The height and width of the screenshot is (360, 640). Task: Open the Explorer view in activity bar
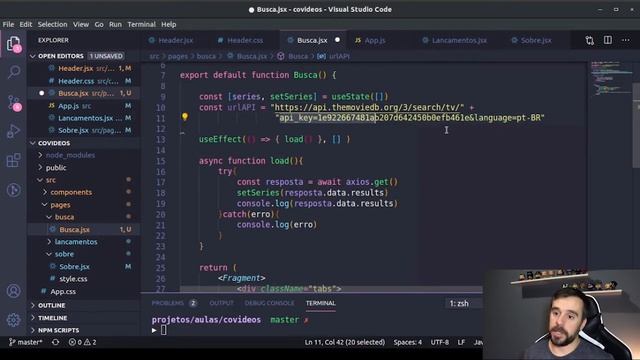(13, 43)
